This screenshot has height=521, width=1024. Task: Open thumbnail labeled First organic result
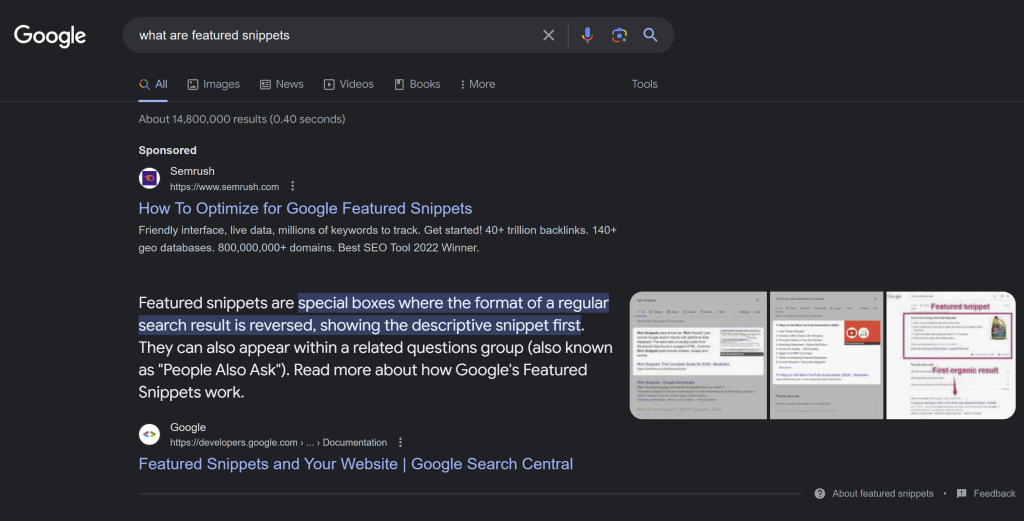tap(950, 355)
